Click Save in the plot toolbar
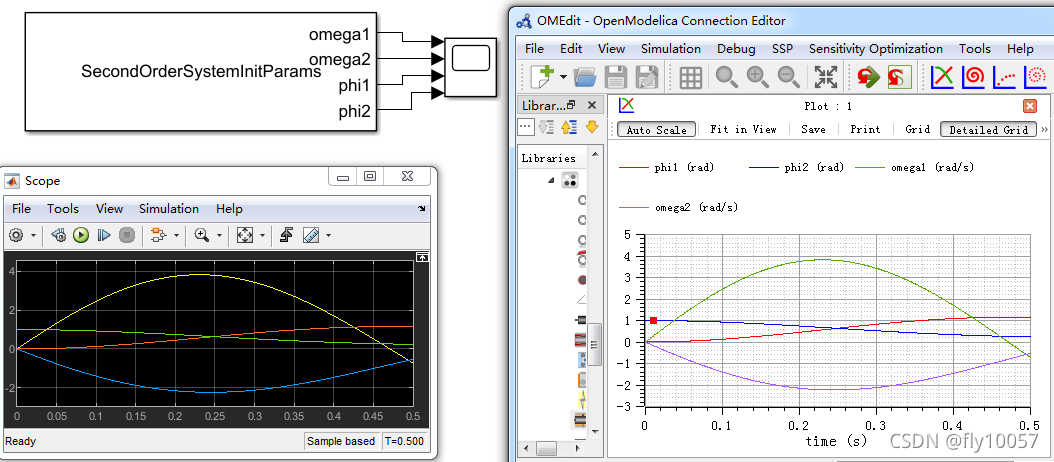 tap(813, 129)
